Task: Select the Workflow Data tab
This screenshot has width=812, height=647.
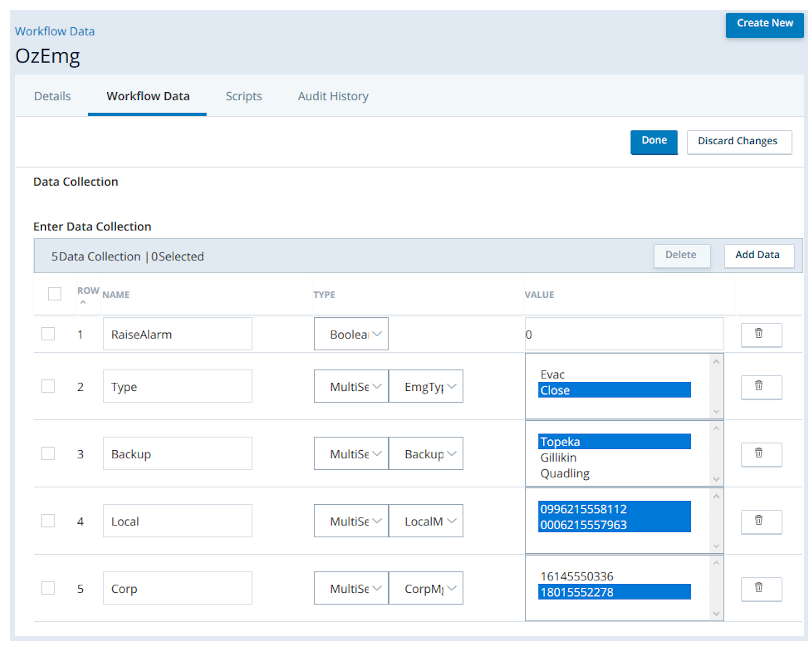Action: point(148,96)
